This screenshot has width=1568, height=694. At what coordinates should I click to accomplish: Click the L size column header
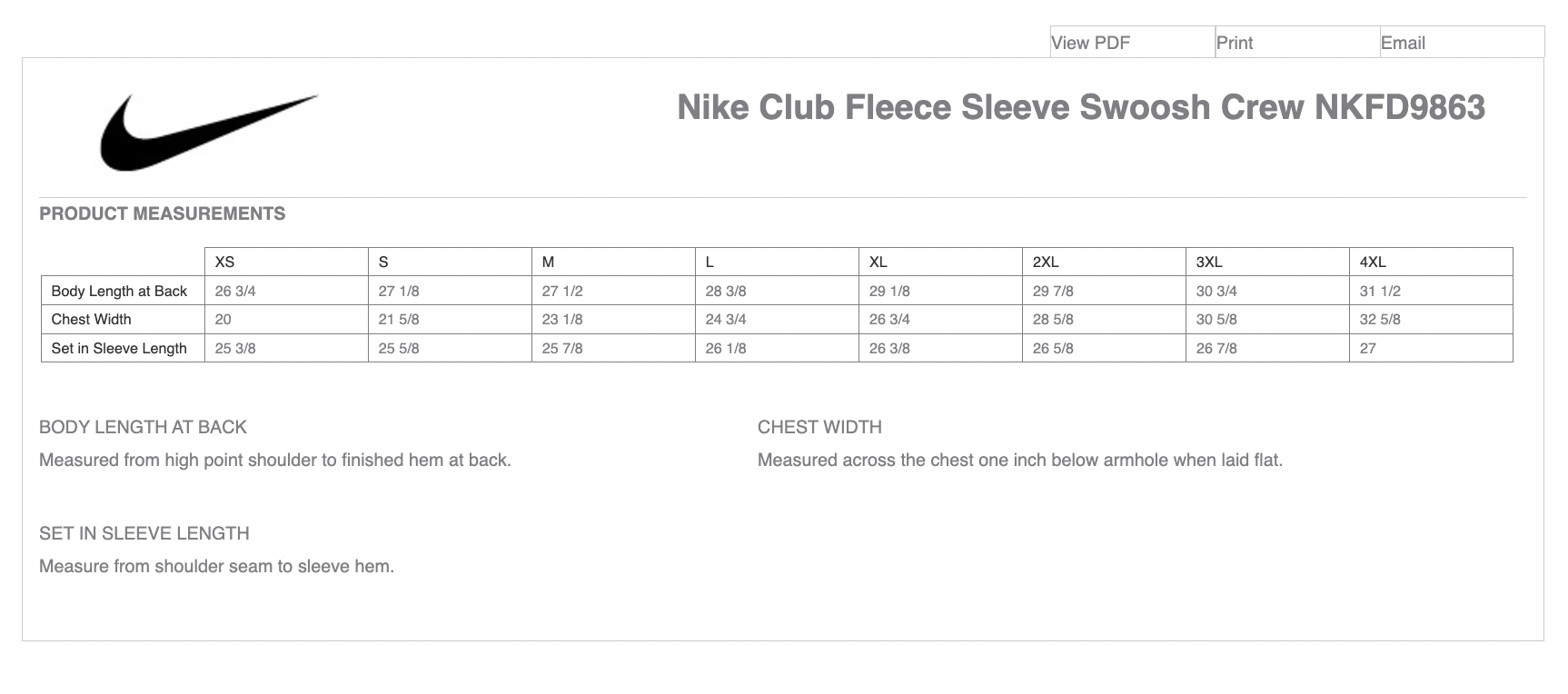click(x=710, y=262)
